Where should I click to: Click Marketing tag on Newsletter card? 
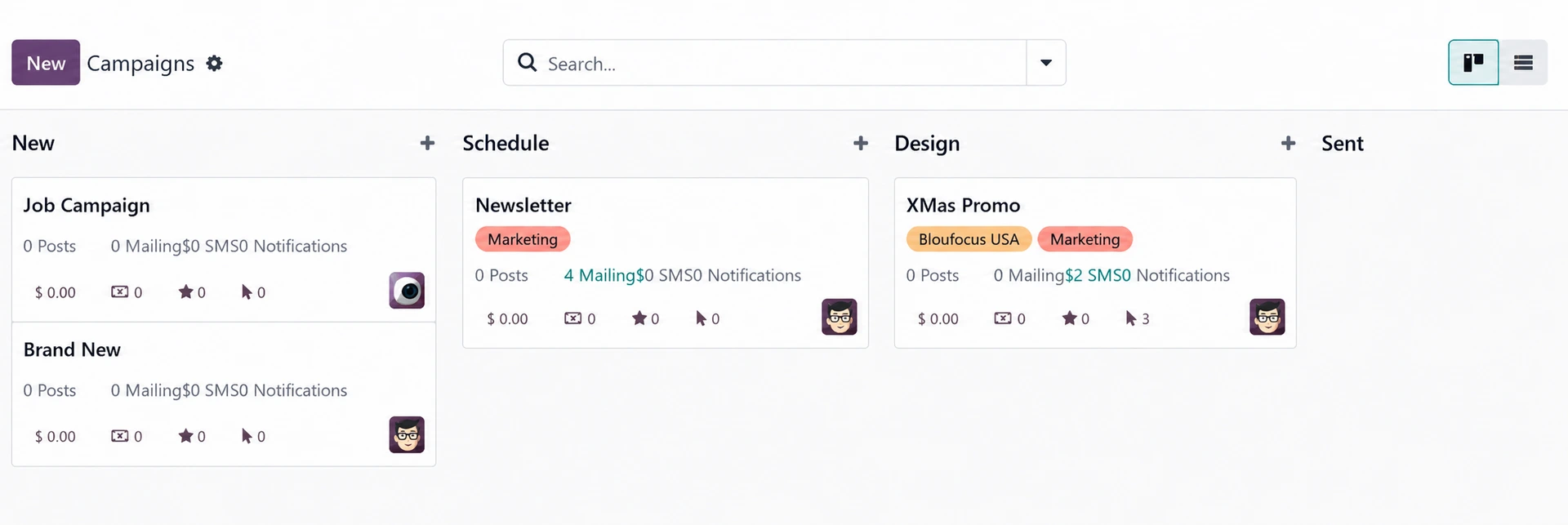point(523,239)
